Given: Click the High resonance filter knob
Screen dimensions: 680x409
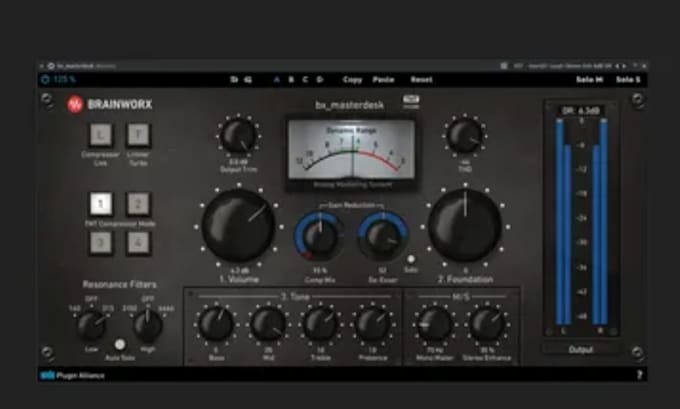Looking at the screenshot, I should [147, 326].
